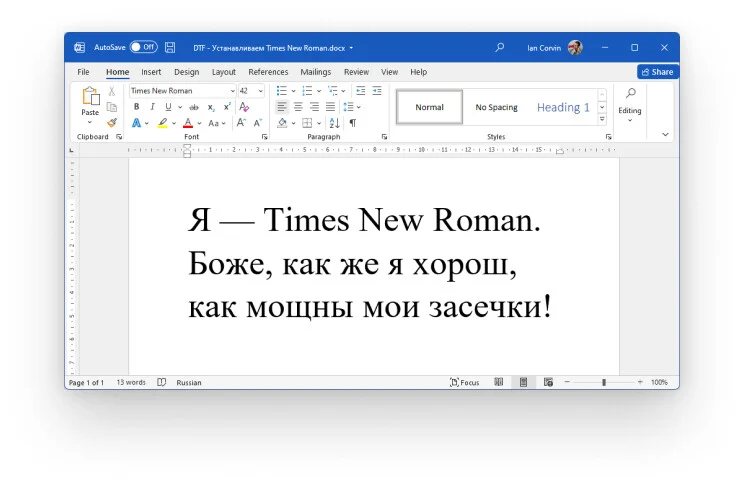Sort the selected text
Viewport: 744px width, 486px height.
coord(335,123)
